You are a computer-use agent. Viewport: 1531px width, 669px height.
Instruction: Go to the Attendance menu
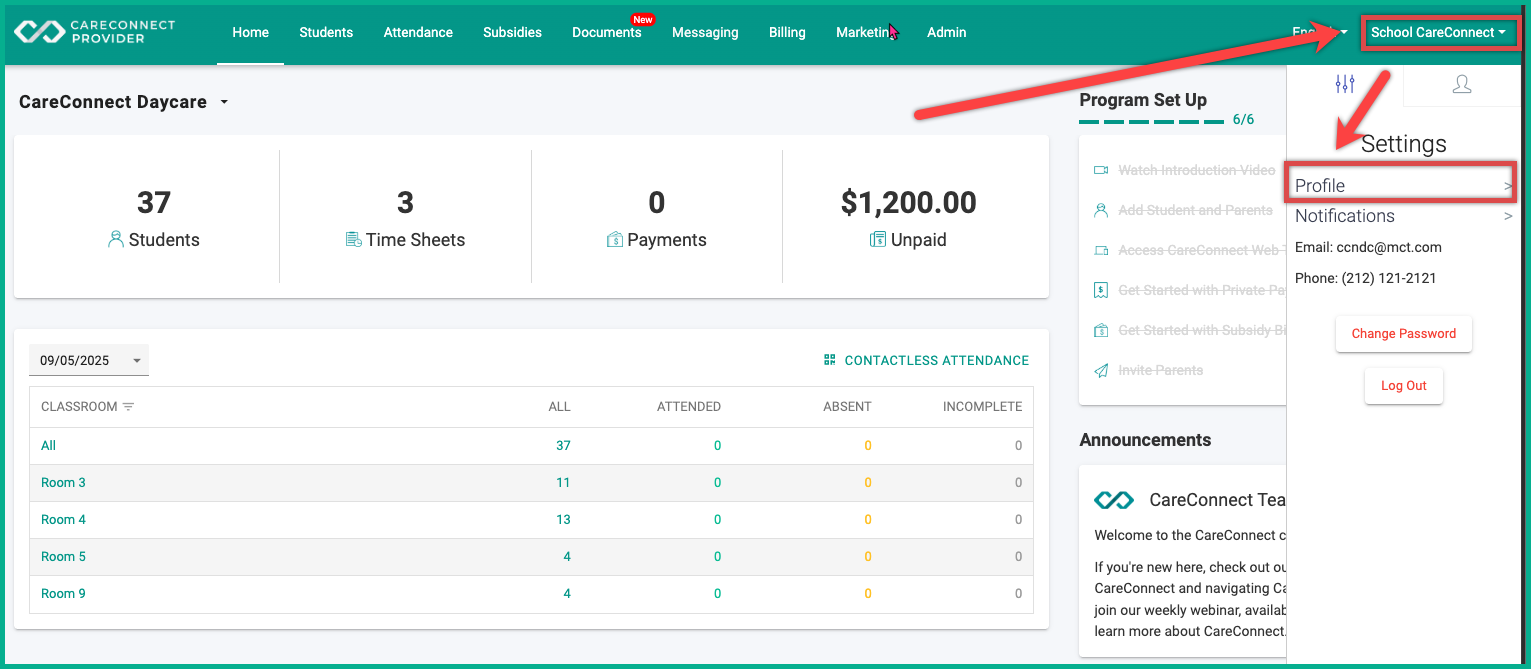pos(418,32)
